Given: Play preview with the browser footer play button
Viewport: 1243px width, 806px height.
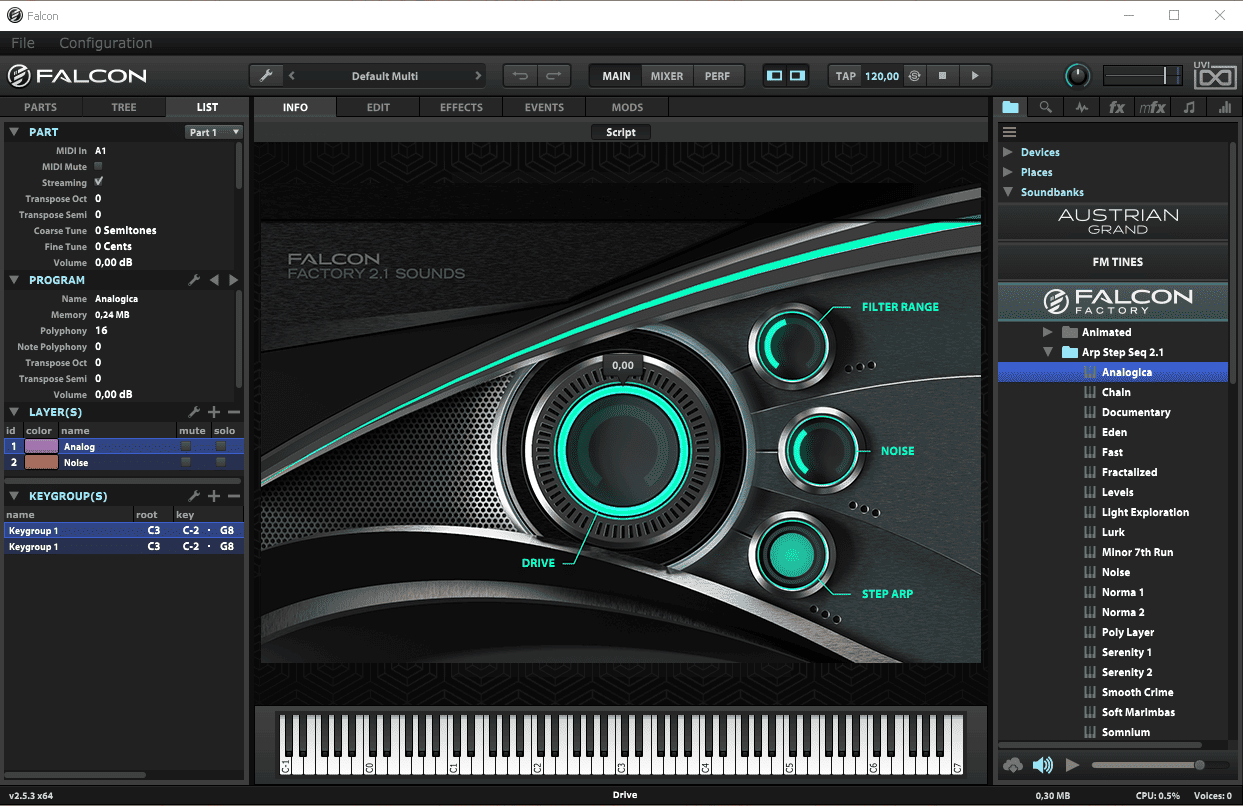Looking at the screenshot, I should point(1072,765).
